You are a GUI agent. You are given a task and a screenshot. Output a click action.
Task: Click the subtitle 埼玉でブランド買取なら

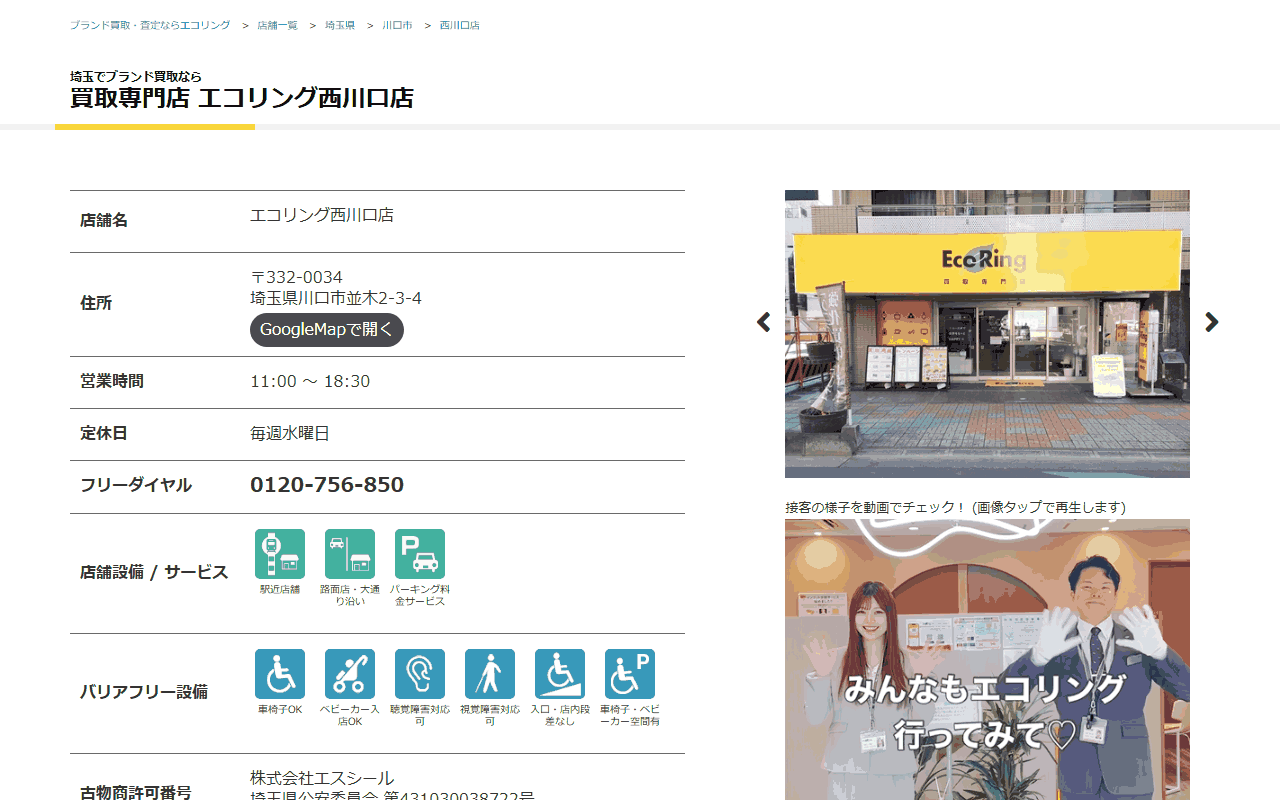point(136,76)
